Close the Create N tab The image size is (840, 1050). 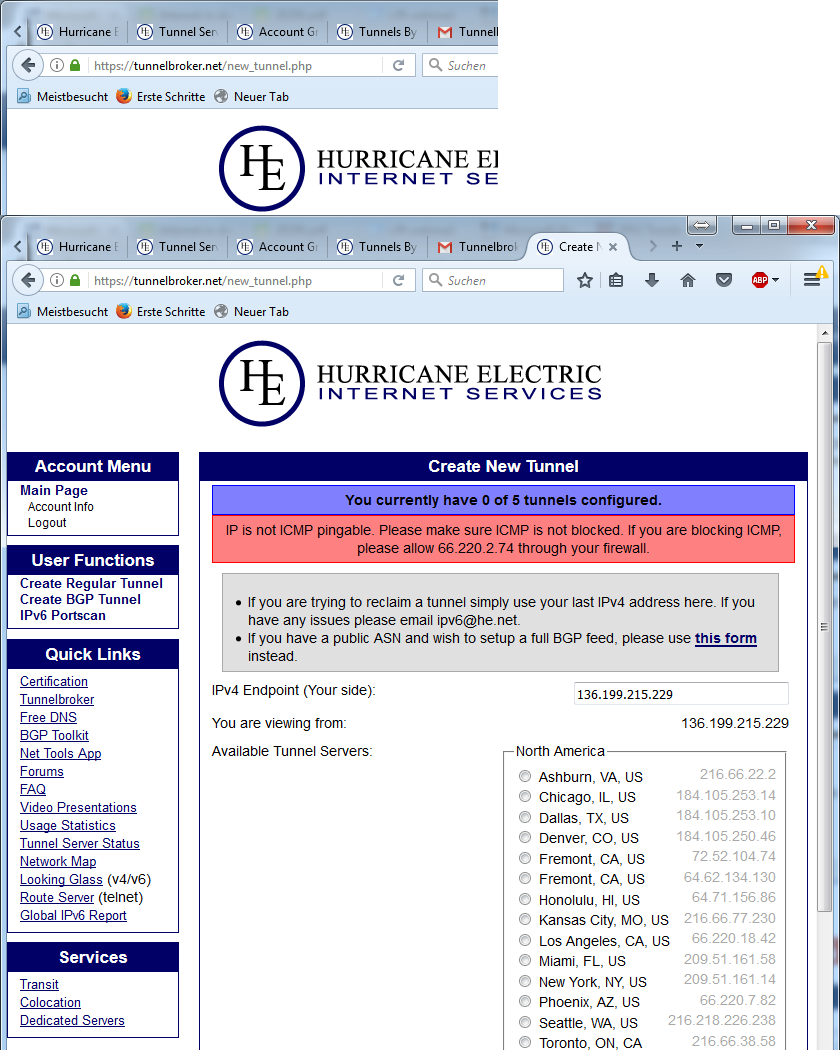coord(613,247)
